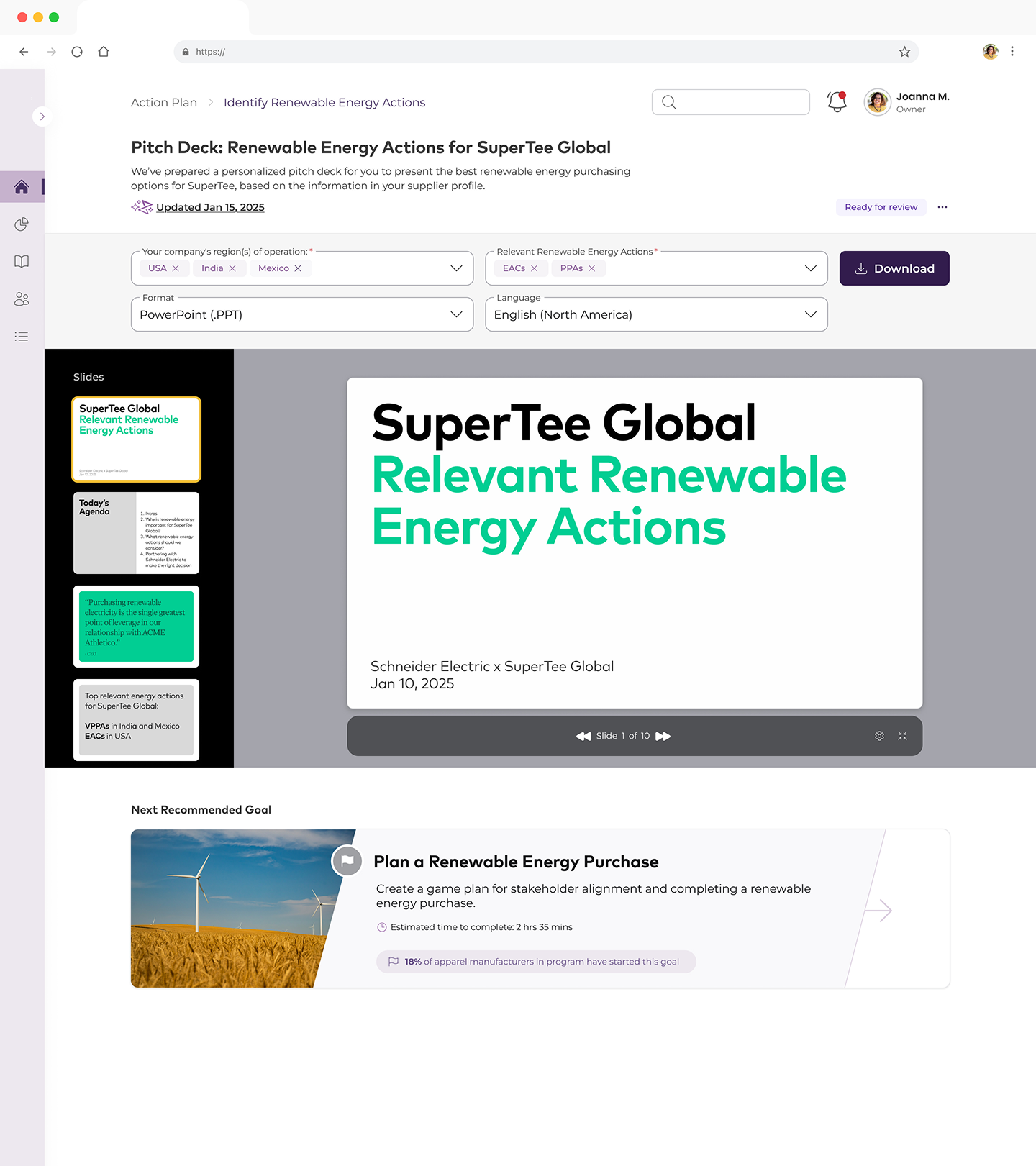The image size is (1036, 1166).
Task: Expand Relevant Renewable Energy Actions dropdown
Action: click(x=811, y=268)
